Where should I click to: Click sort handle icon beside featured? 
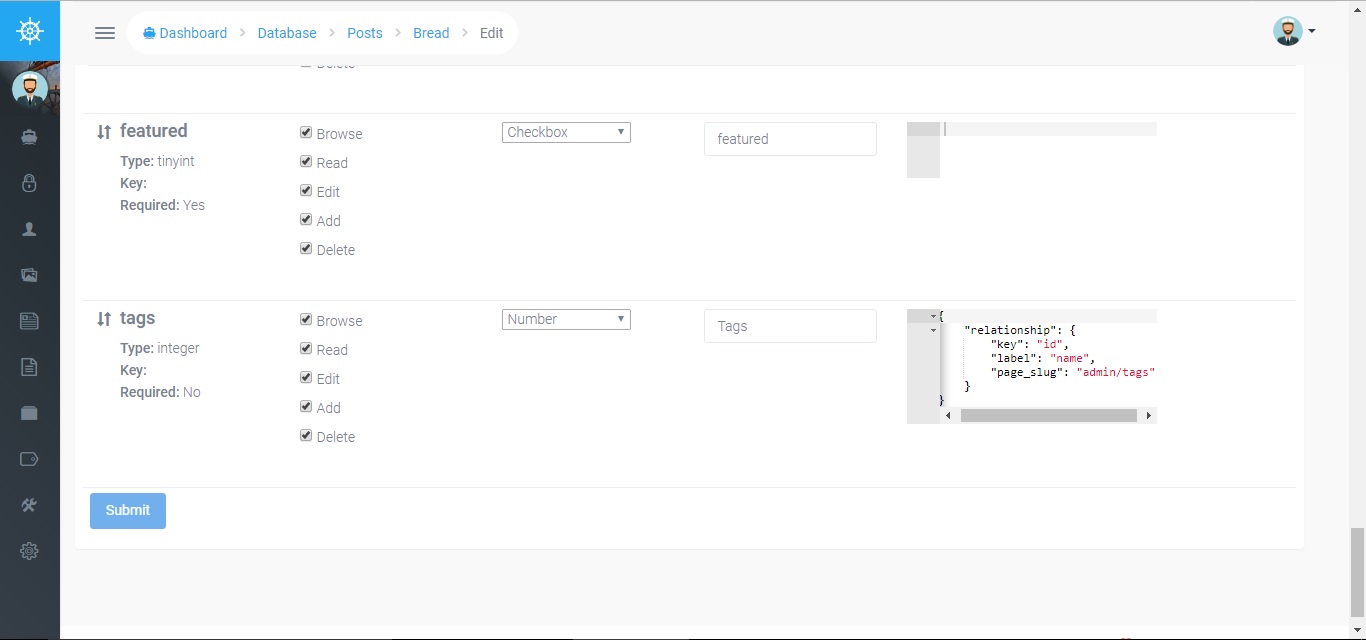103,132
